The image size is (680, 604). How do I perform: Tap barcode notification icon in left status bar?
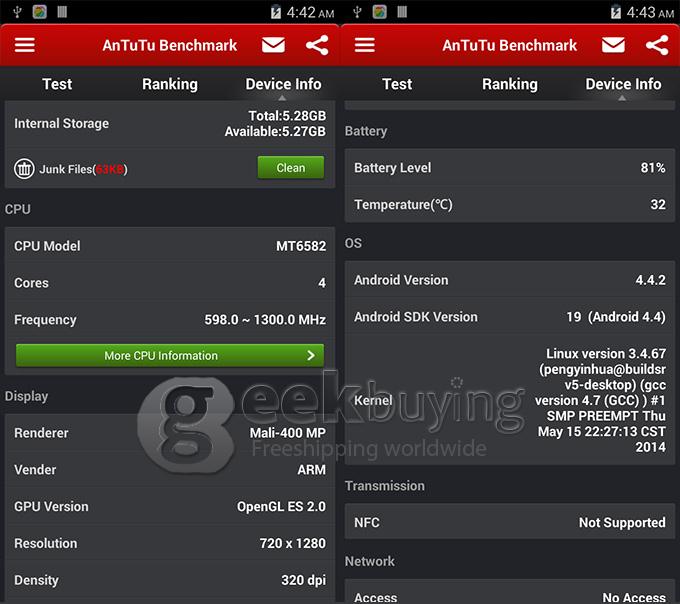pos(62,12)
